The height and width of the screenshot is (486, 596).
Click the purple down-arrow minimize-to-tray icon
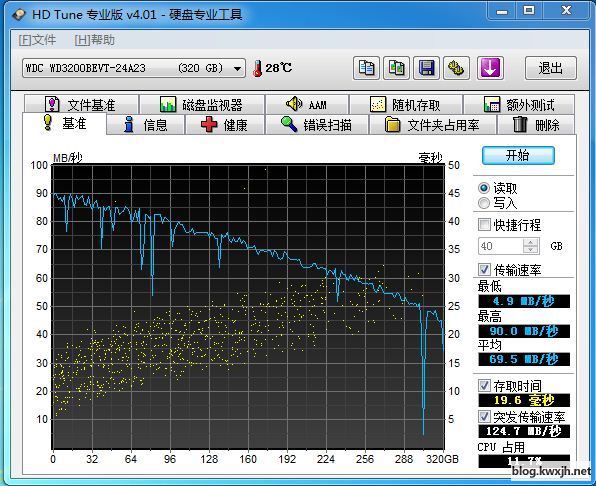tap(490, 68)
